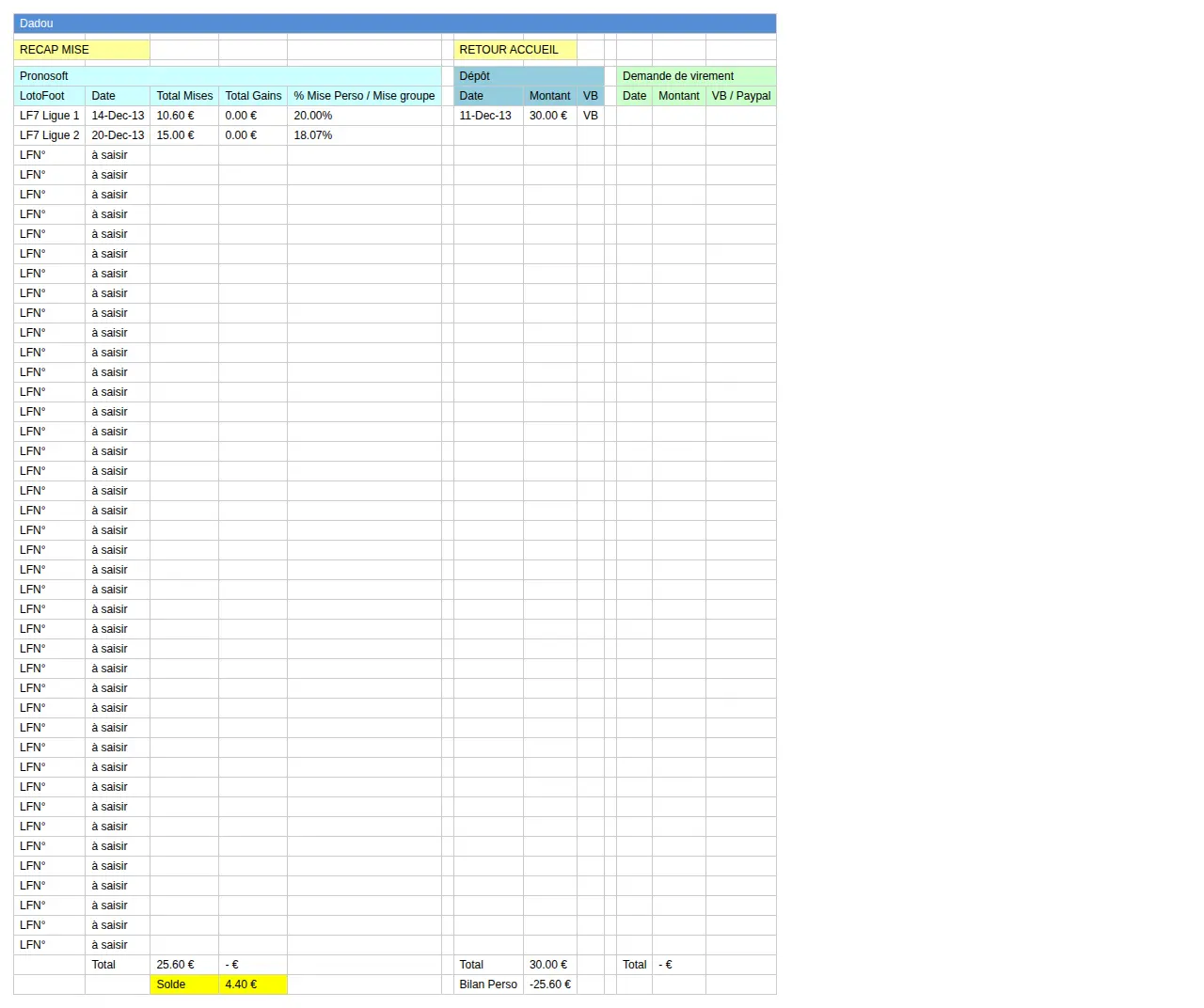
Task: Click the Date header under Pronosoft
Action: pyautogui.click(x=118, y=96)
